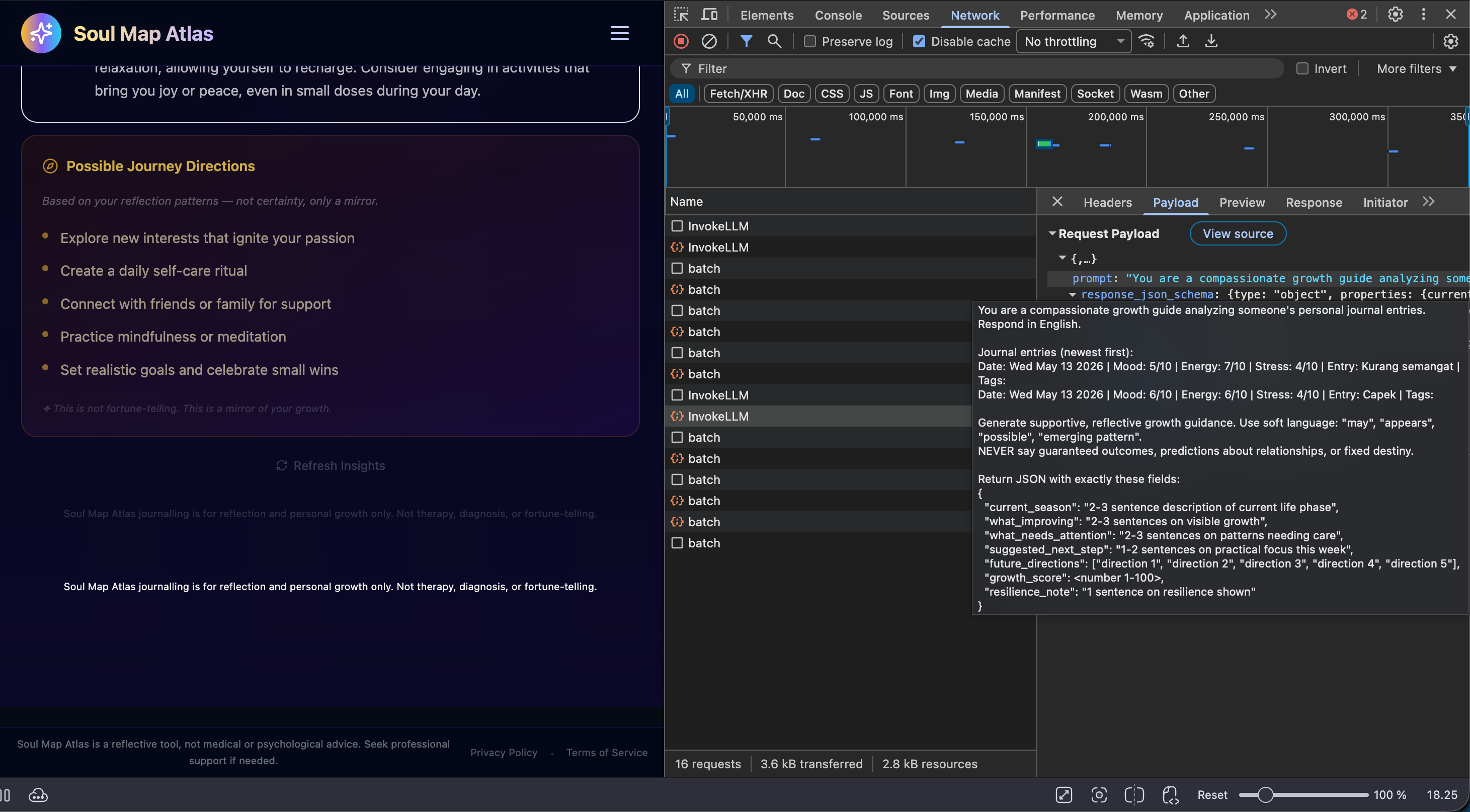
Task: Open the Preview tab of the request
Action: [1242, 202]
